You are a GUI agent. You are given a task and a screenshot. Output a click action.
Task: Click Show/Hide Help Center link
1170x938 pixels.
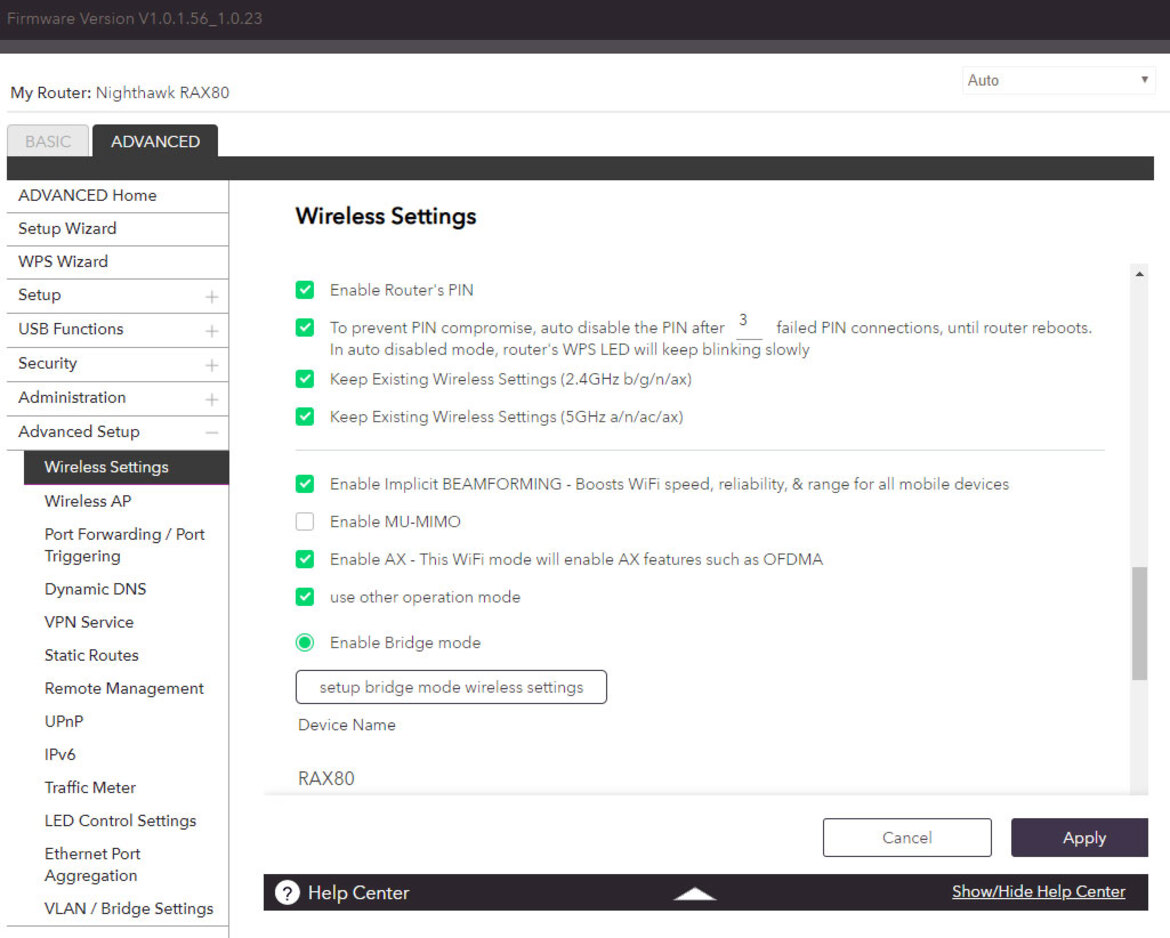[x=1038, y=891]
